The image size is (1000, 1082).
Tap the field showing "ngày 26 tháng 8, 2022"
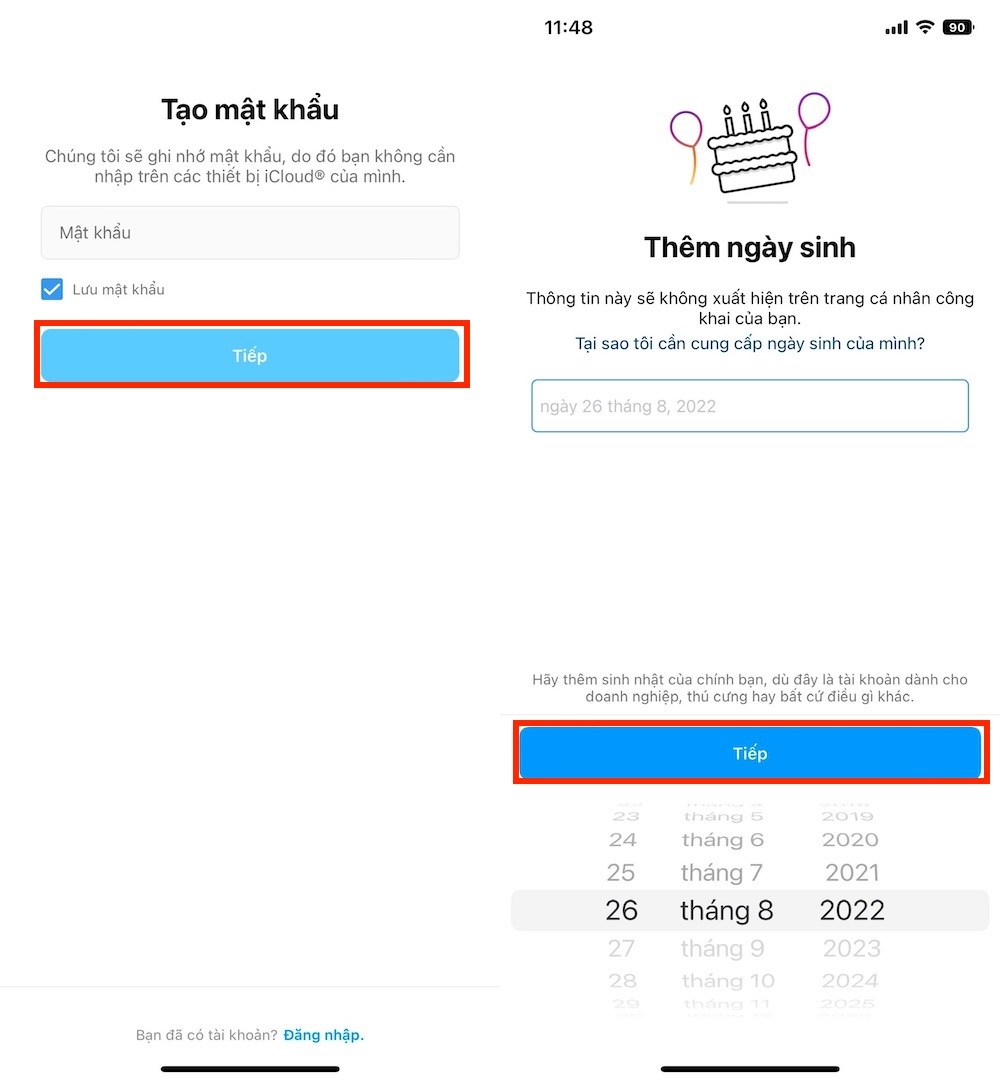[749, 406]
